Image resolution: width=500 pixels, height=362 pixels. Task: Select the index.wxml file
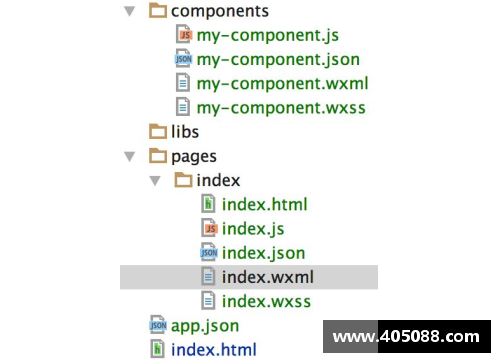point(249,277)
